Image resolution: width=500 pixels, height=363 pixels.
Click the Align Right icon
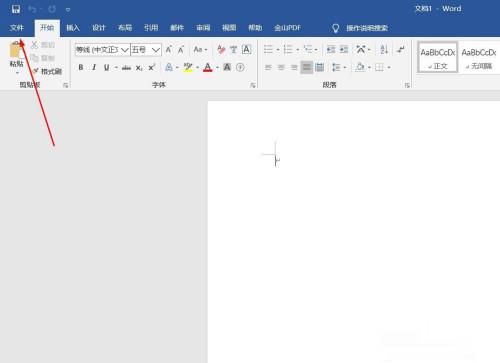pyautogui.click(x=294, y=68)
